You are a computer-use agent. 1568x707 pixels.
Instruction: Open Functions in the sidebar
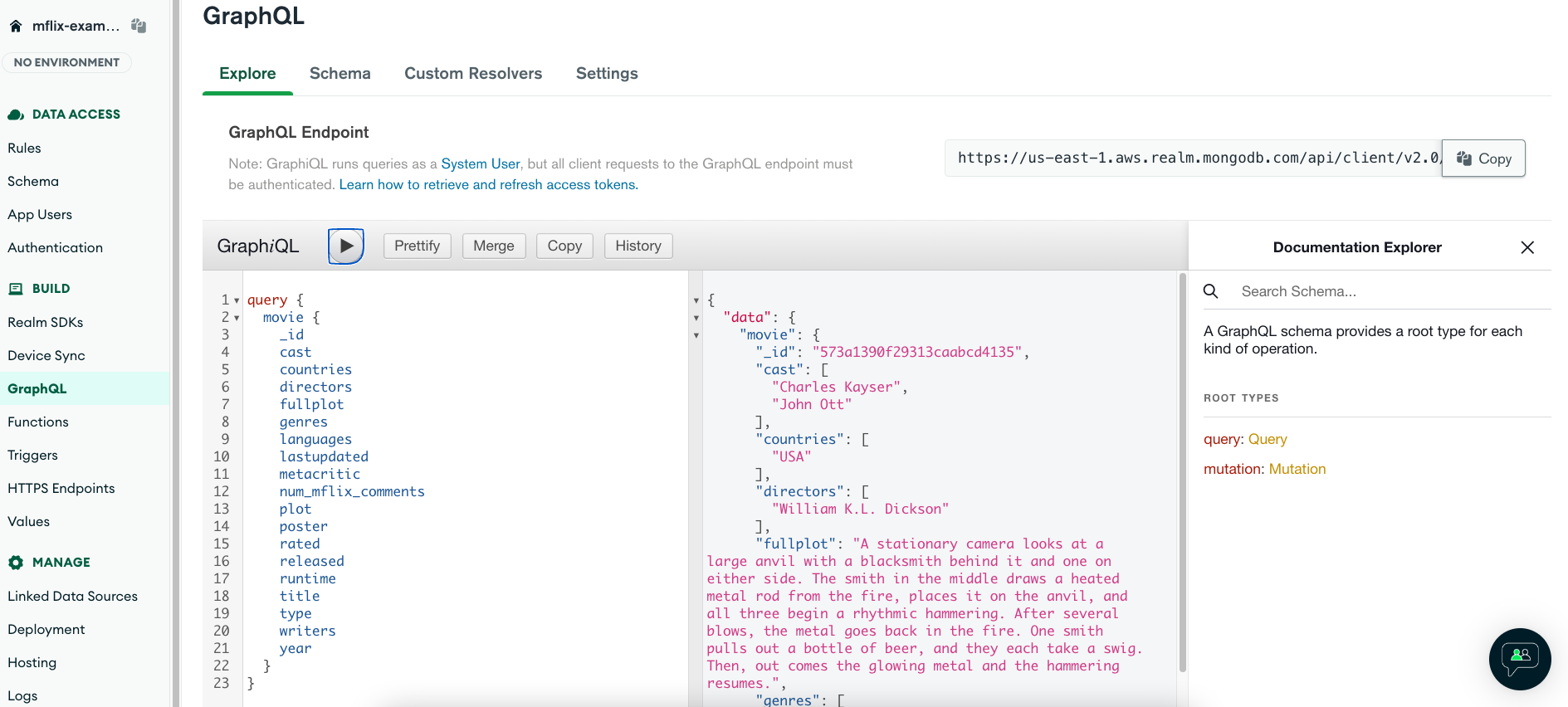tap(38, 422)
